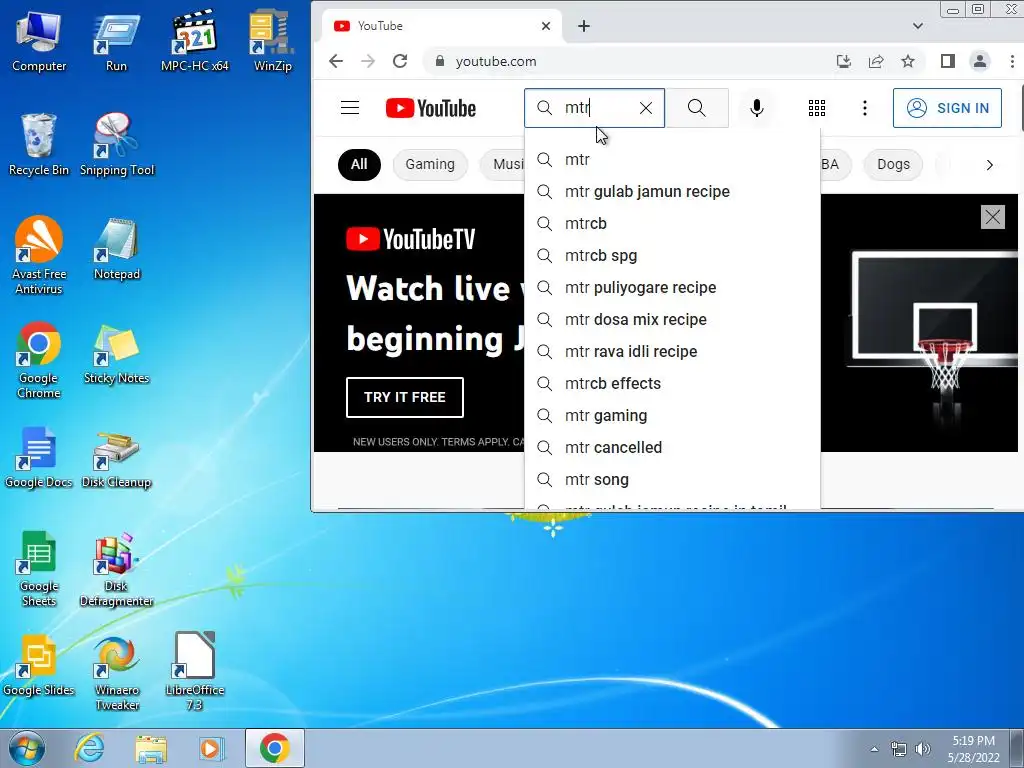Choose suggestion 'mtr dosa mix recipe'
This screenshot has width=1024, height=768.
click(672, 320)
